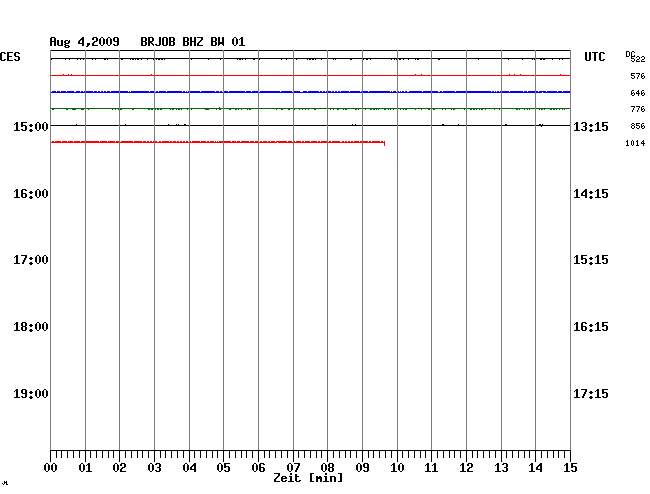Click the '19:00' local time label
This screenshot has width=650, height=494.
tap(31, 394)
